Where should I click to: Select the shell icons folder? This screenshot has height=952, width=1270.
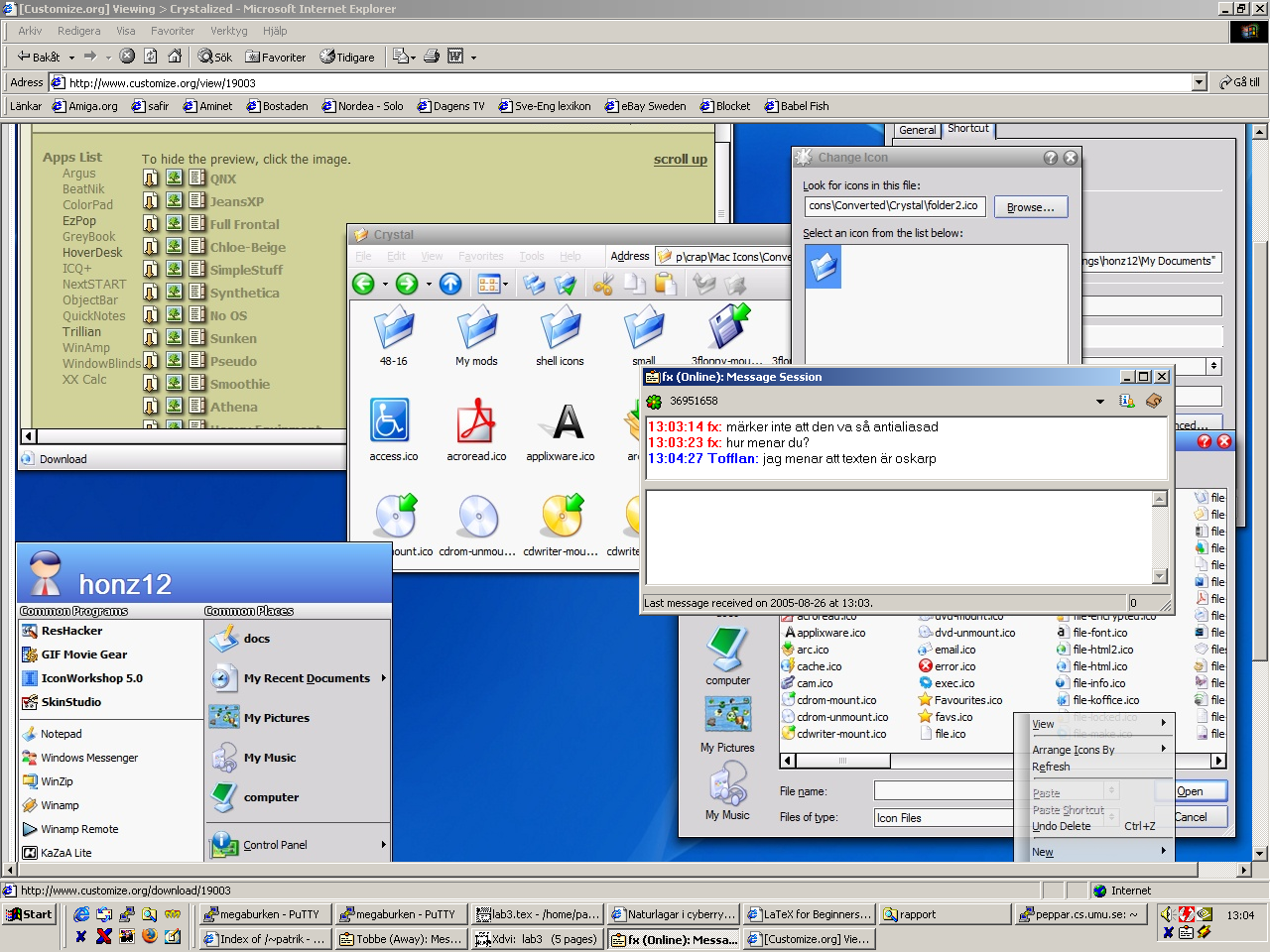point(560,335)
